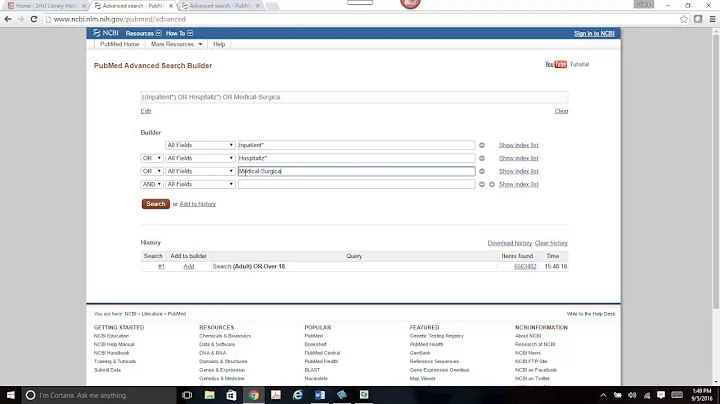This screenshot has height=404, width=720.
Task: Open field dropdown for Medical-Surgica row
Action: point(200,171)
